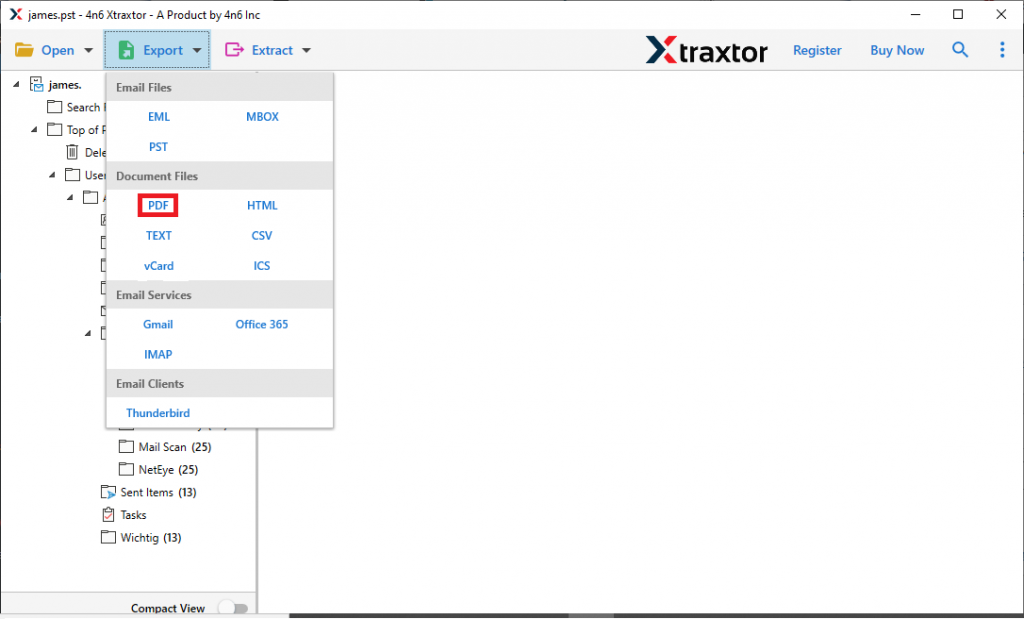The image size is (1024, 619).
Task: Select the PDF export option
Action: pyautogui.click(x=158, y=205)
